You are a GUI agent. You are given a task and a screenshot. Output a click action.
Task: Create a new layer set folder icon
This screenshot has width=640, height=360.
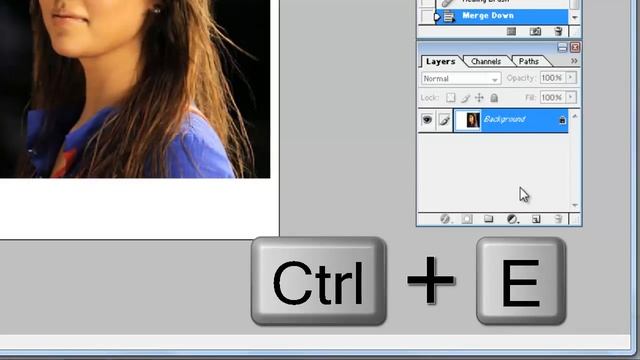[x=489, y=219]
